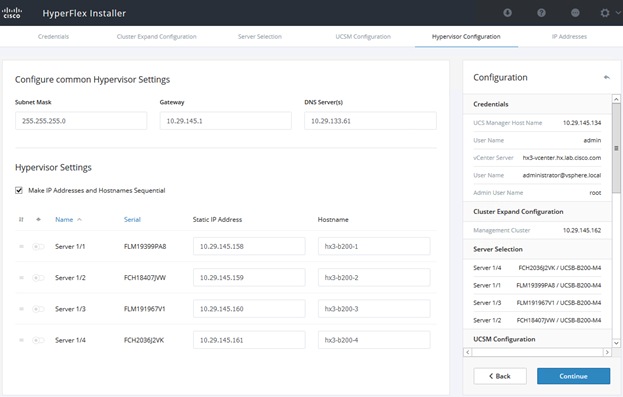Edit hostname hx3-b200-4 field
This screenshot has height=397, width=623.
tap(374, 340)
